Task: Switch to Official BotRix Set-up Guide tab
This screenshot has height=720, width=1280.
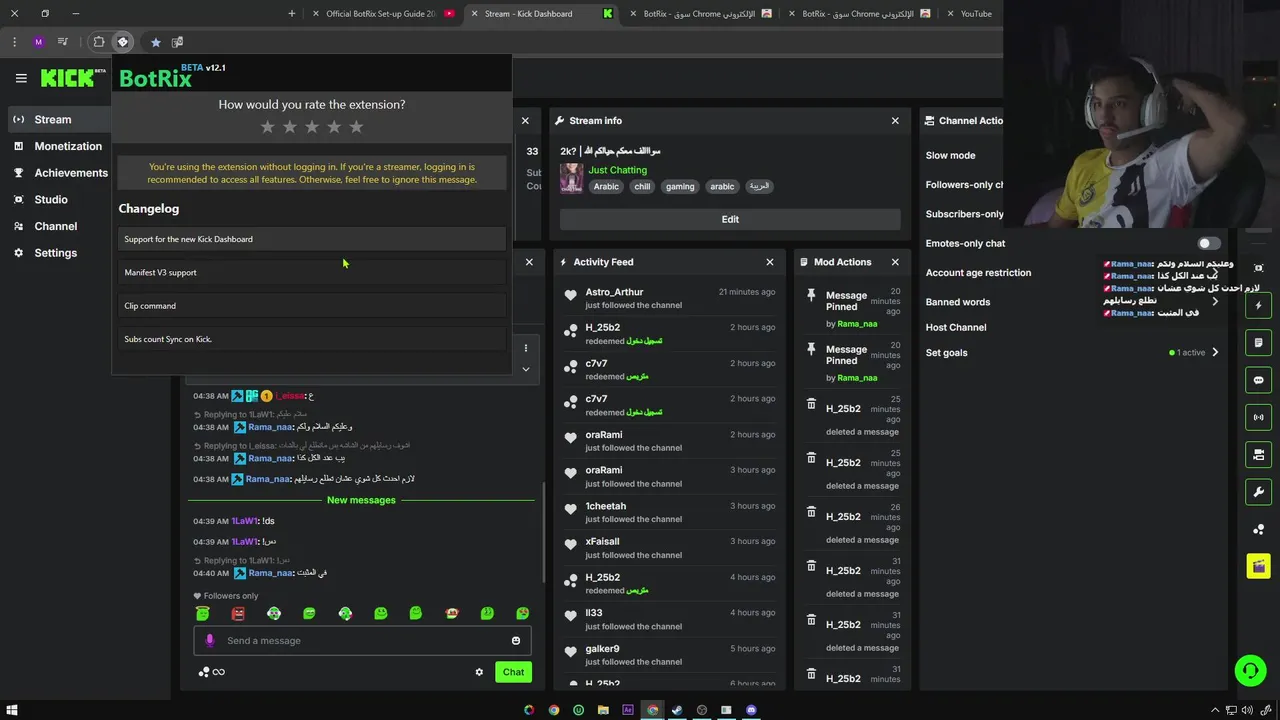Action: [x=383, y=14]
